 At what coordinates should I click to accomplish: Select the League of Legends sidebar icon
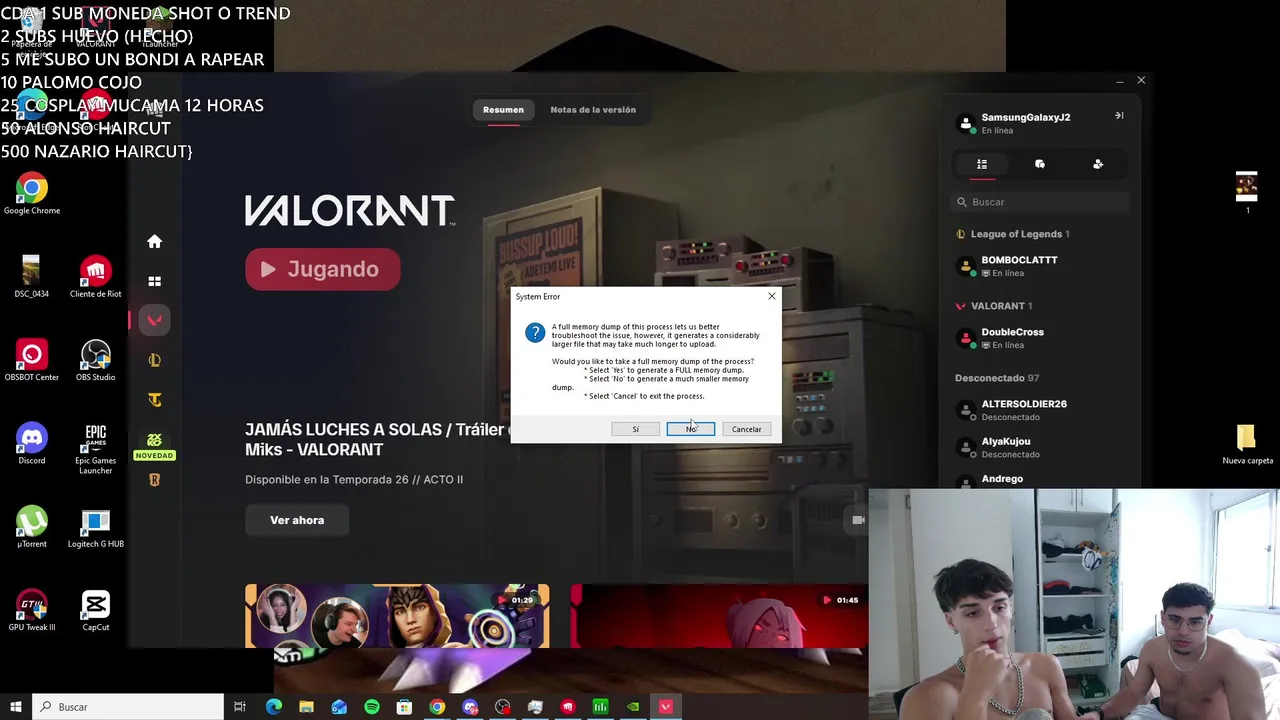coord(154,360)
